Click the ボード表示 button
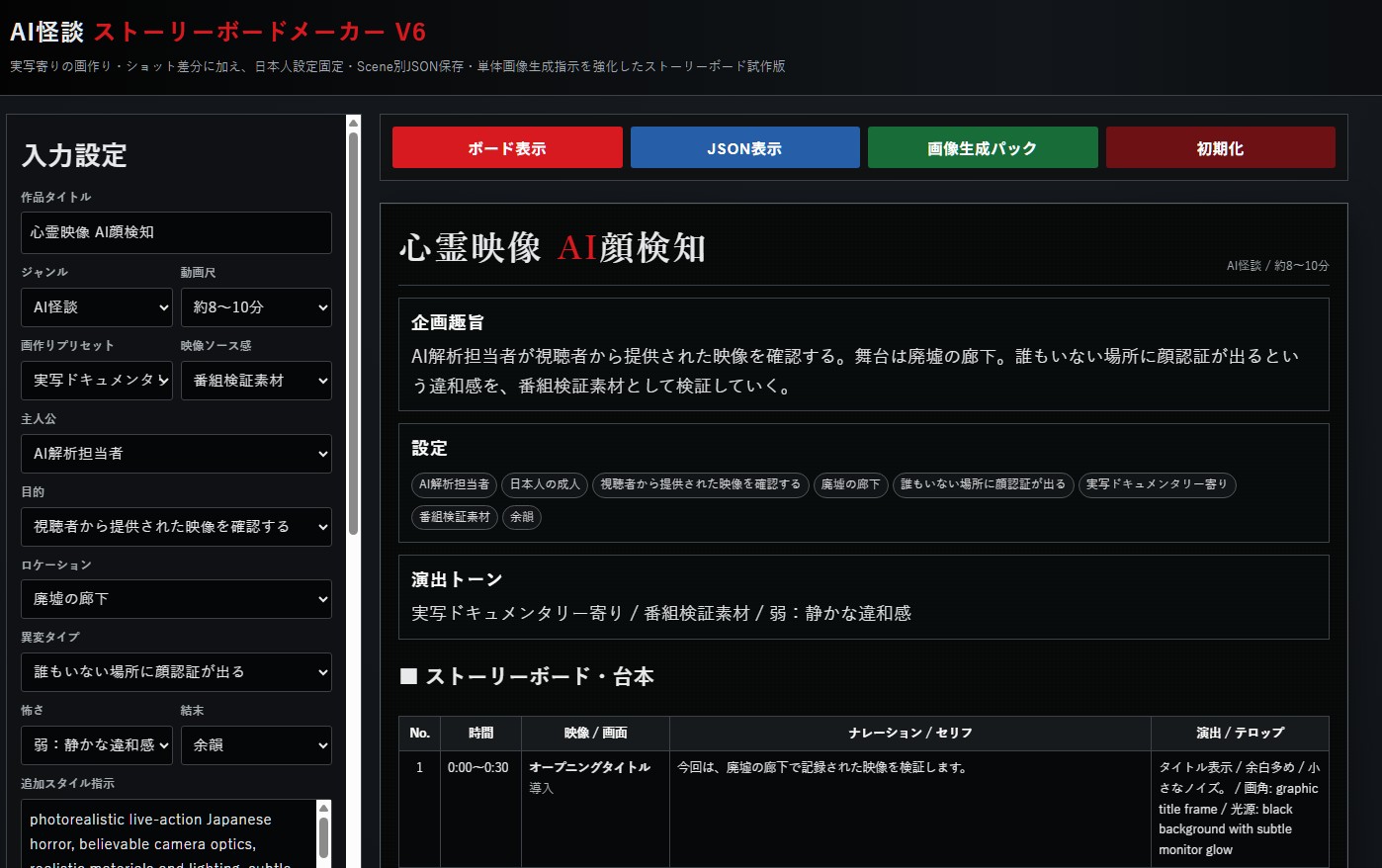This screenshot has width=1382, height=868. point(507,147)
